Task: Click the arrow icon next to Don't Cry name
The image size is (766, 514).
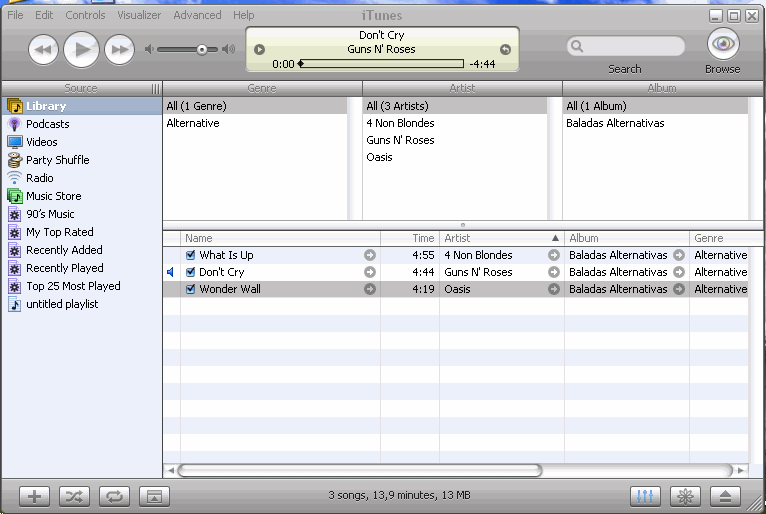Action: [x=370, y=272]
